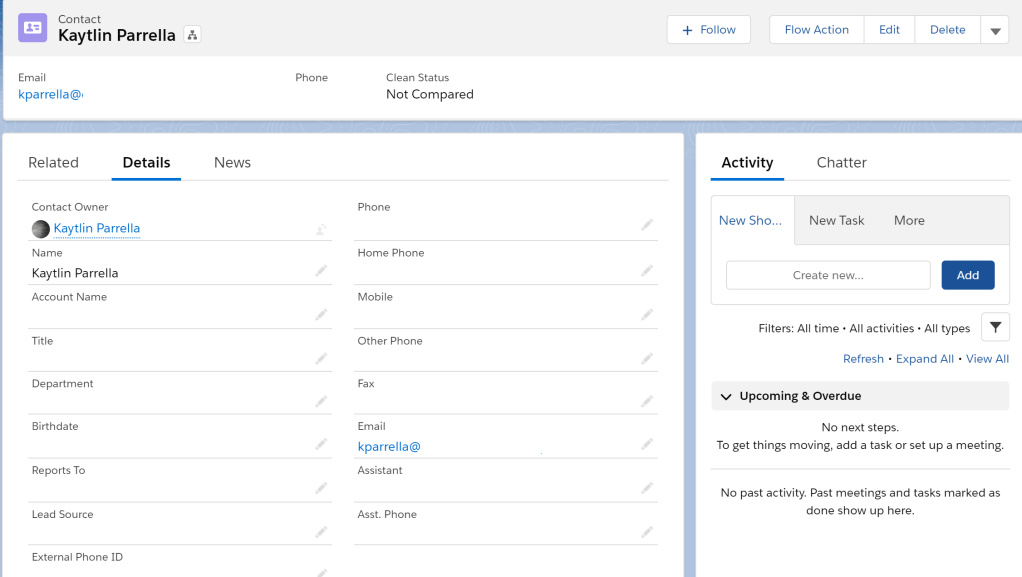Click the edit pencil next to Mobile

tap(647, 314)
